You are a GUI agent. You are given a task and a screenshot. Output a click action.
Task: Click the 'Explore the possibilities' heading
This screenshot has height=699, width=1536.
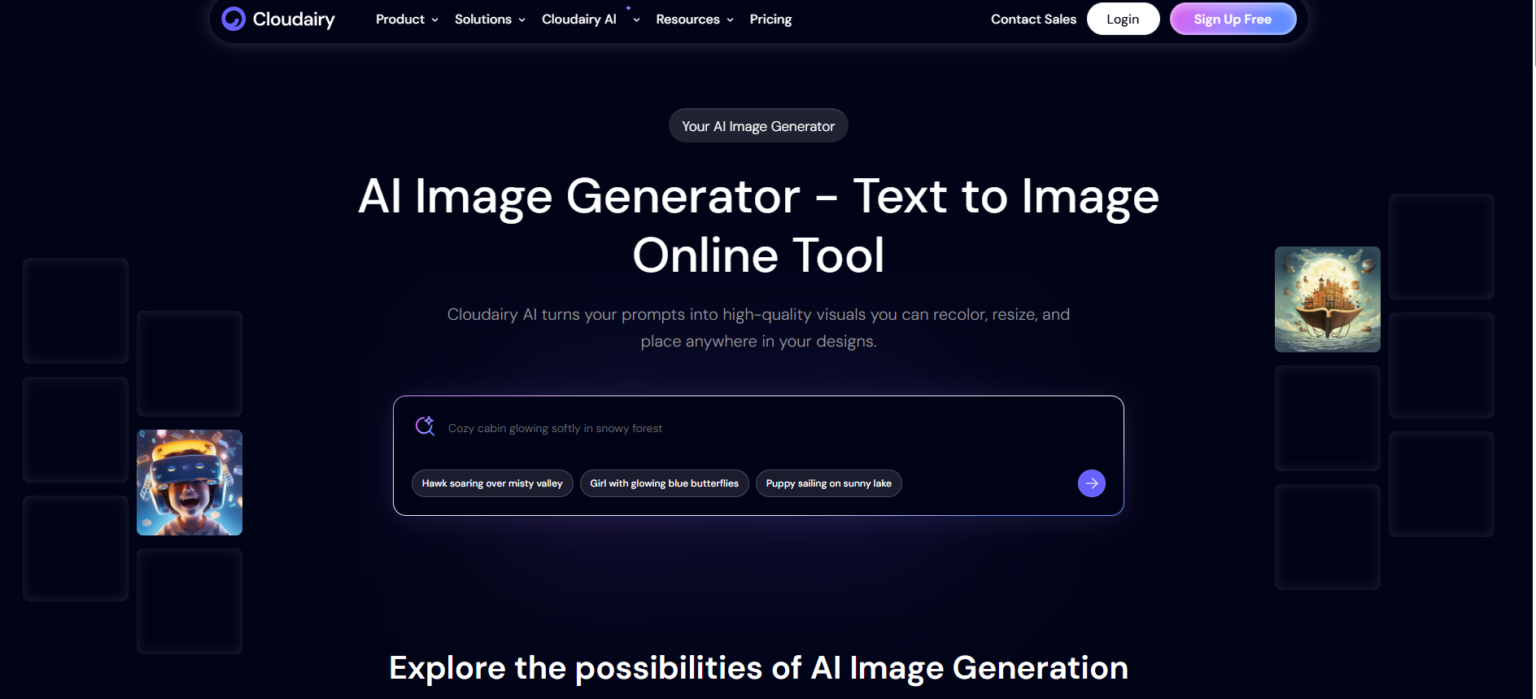coord(758,667)
